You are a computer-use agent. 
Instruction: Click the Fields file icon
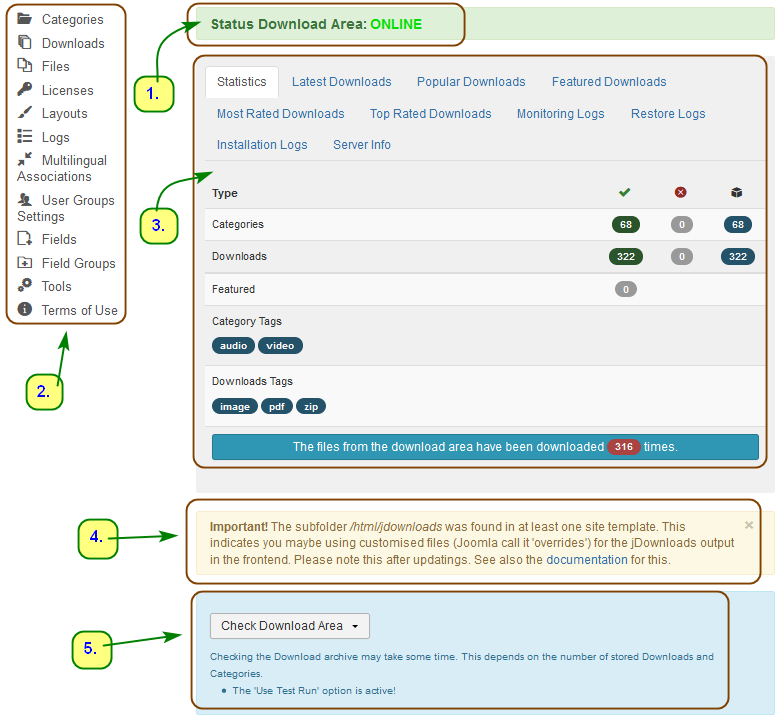pyautogui.click(x=24, y=238)
